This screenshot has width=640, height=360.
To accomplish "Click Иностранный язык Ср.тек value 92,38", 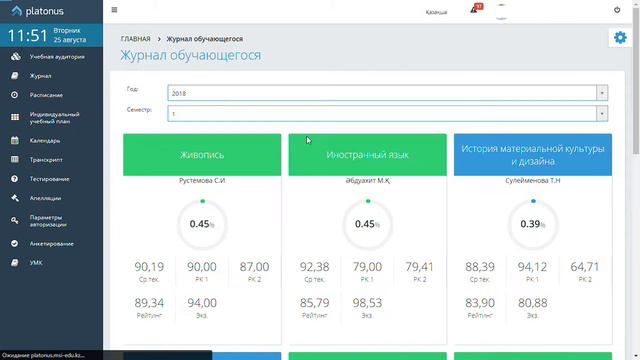I will pyautogui.click(x=314, y=267).
